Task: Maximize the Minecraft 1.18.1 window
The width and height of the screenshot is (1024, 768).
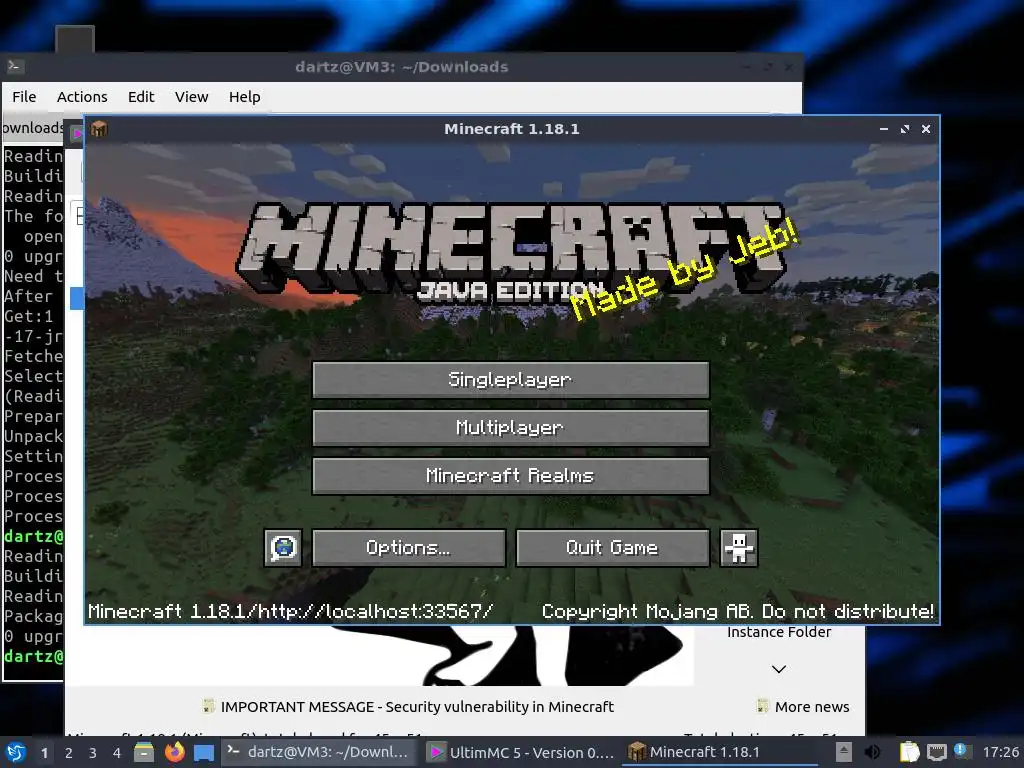Action: (904, 129)
